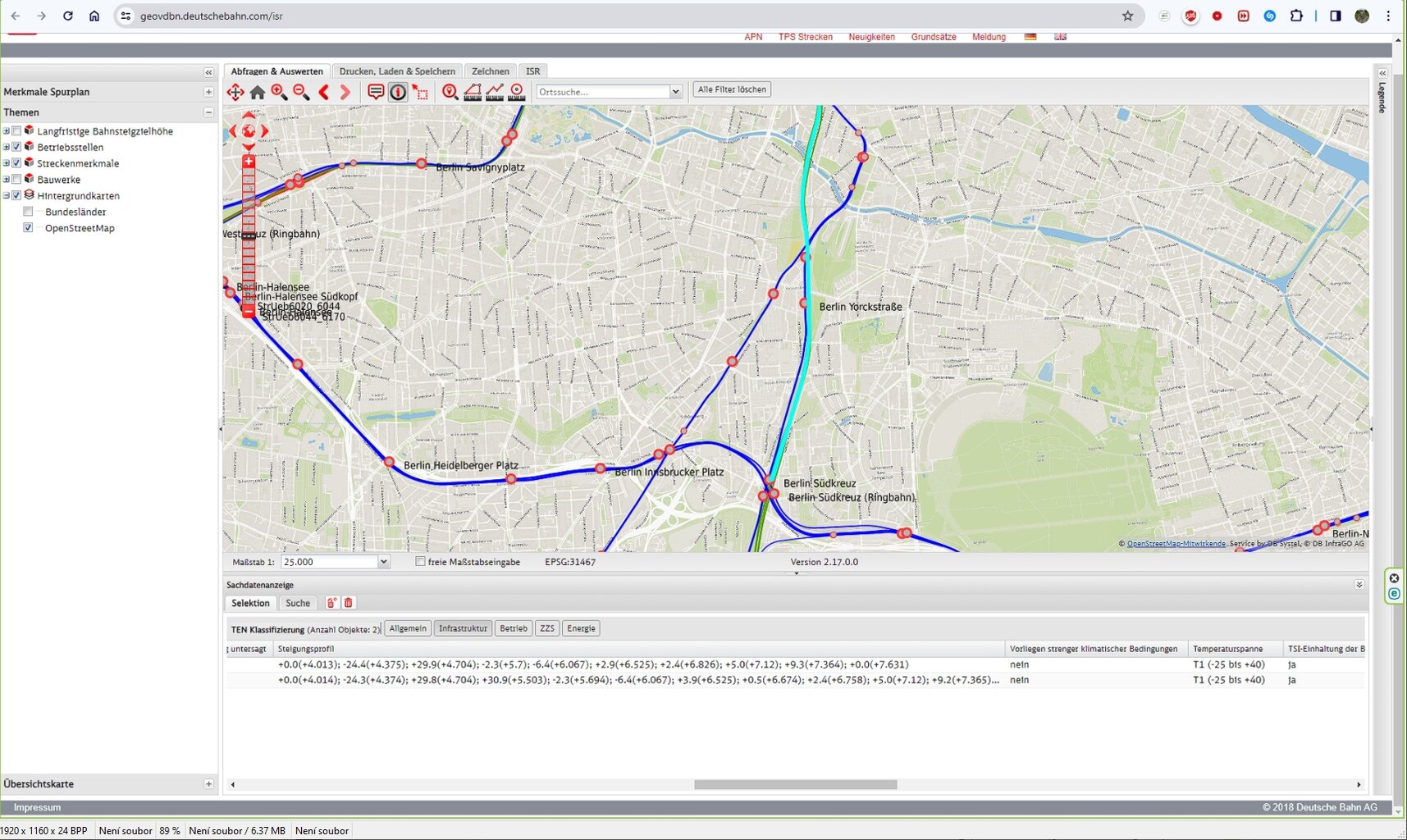The image size is (1407, 840).
Task: Choose the measure area tool
Action: point(473,92)
